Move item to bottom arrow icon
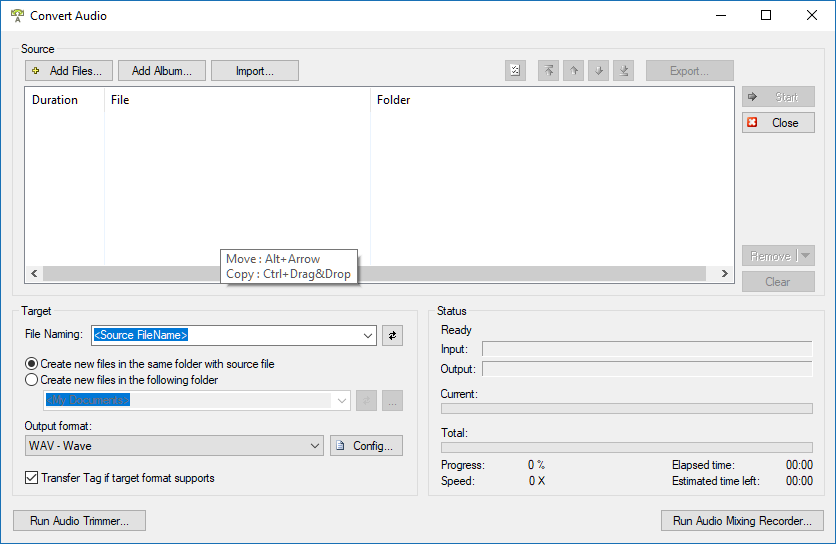This screenshot has height=544, width=836. tap(623, 71)
